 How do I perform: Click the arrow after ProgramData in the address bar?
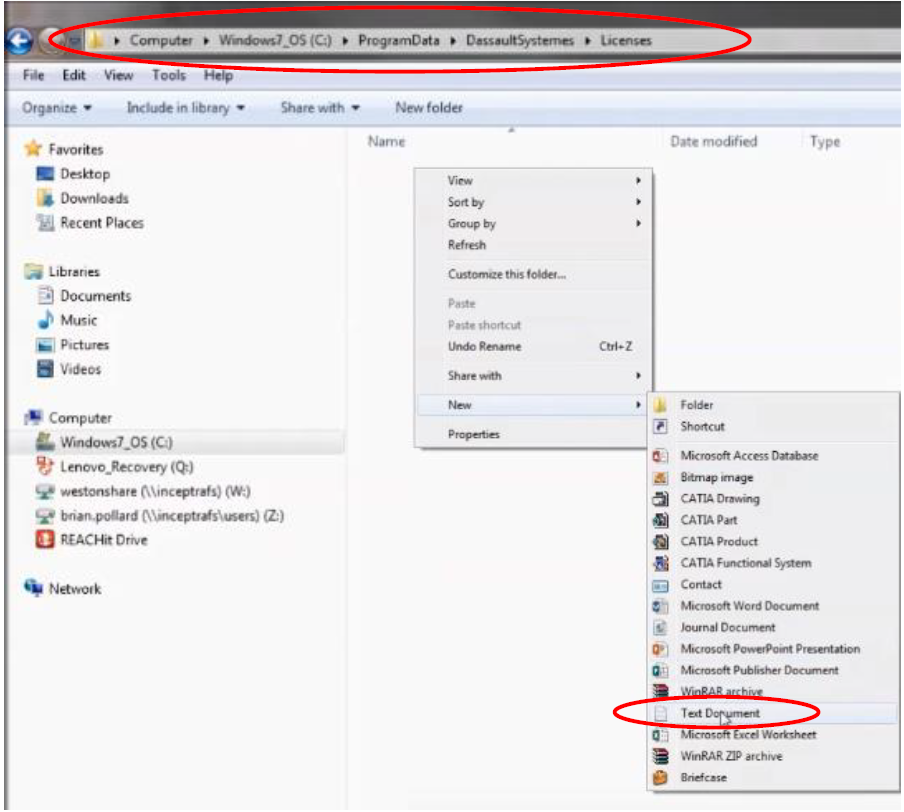(453, 41)
